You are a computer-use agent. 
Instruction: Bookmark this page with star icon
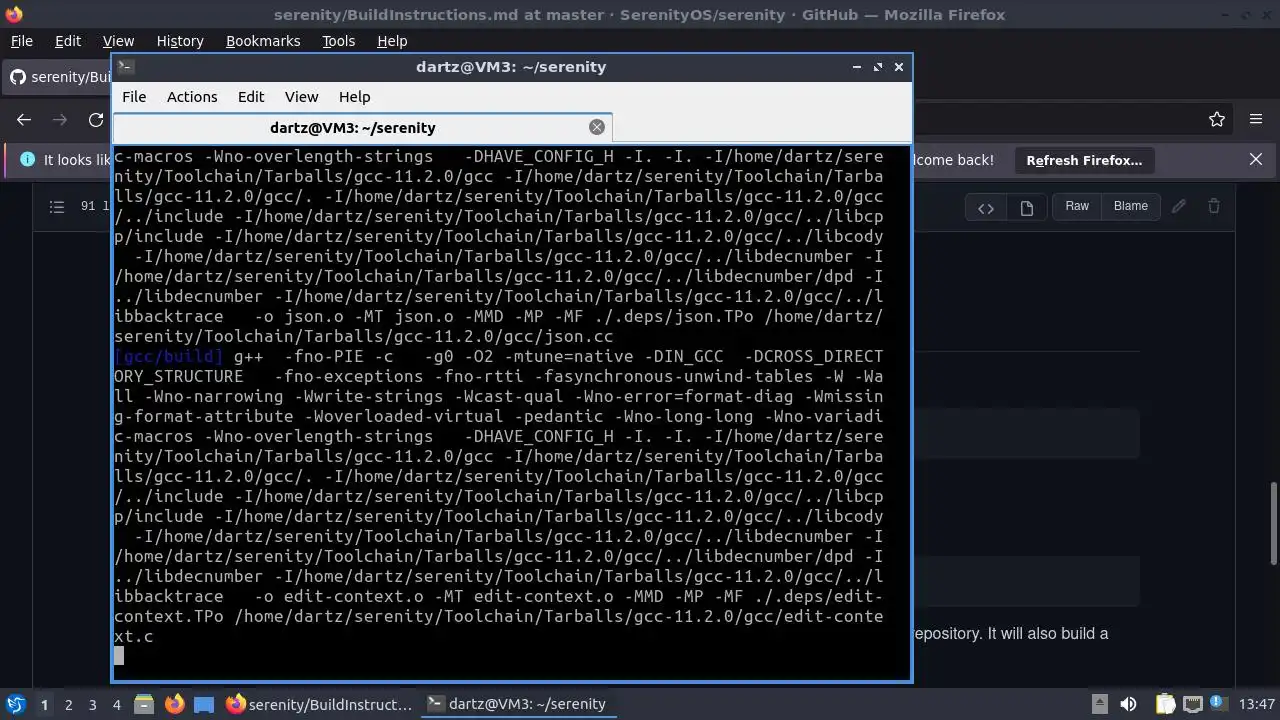coord(1217,119)
